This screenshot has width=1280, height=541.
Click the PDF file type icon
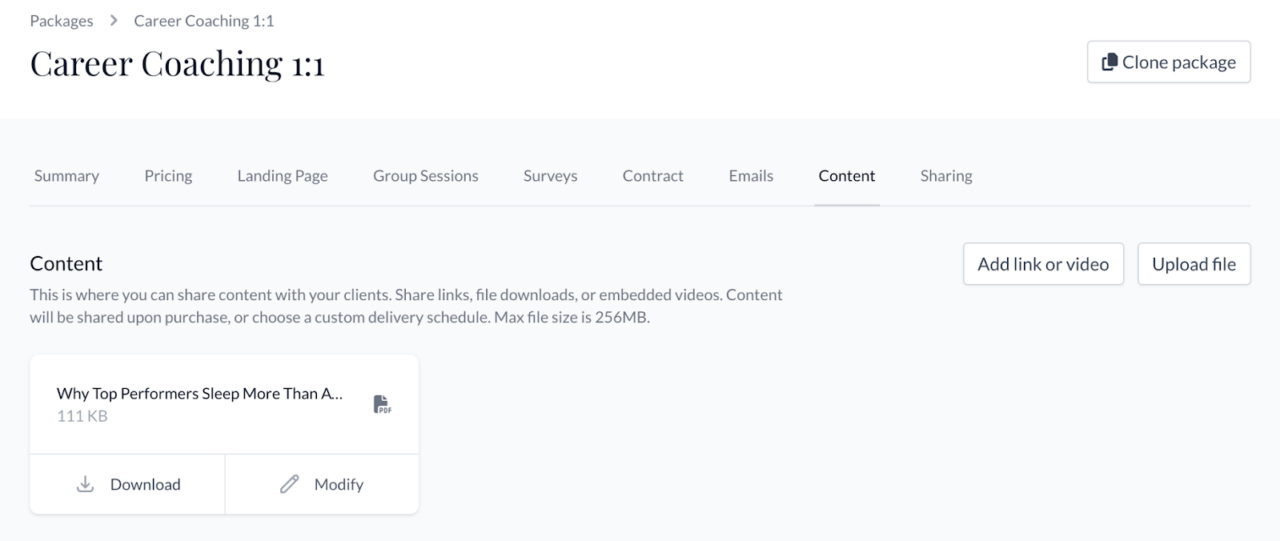[381, 404]
